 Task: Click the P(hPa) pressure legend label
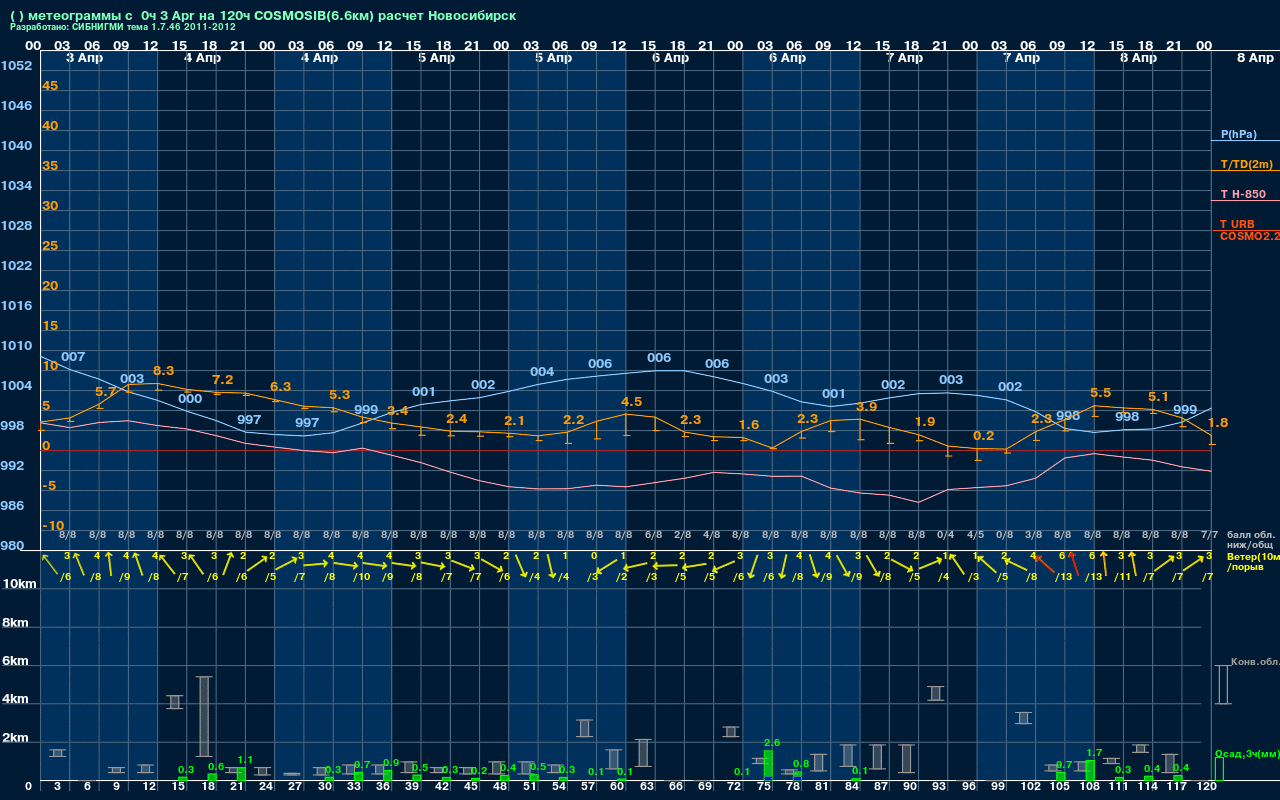(x=1238, y=134)
